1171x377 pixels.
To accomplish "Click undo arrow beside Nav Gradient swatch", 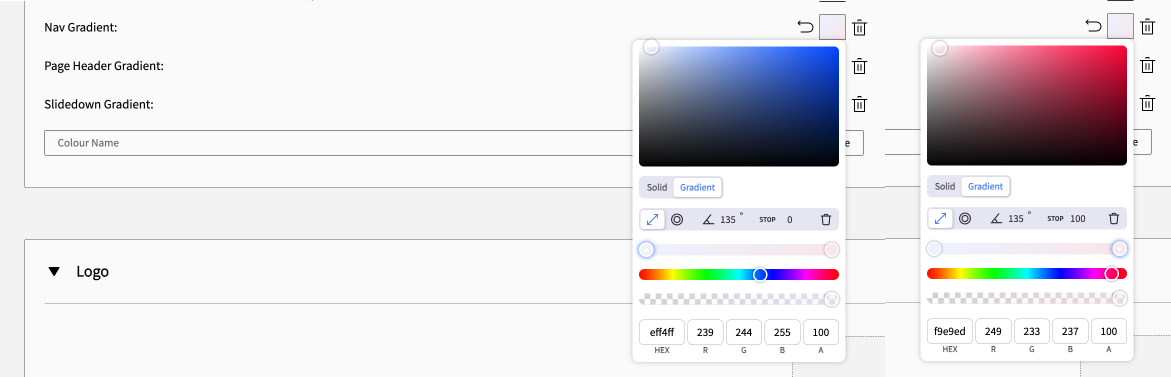I will 805,28.
